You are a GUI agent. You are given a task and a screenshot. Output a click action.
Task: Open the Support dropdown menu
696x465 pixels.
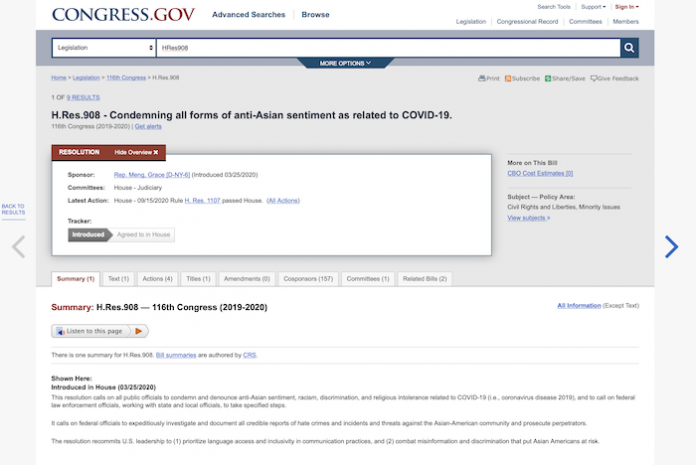pyautogui.click(x=593, y=7)
